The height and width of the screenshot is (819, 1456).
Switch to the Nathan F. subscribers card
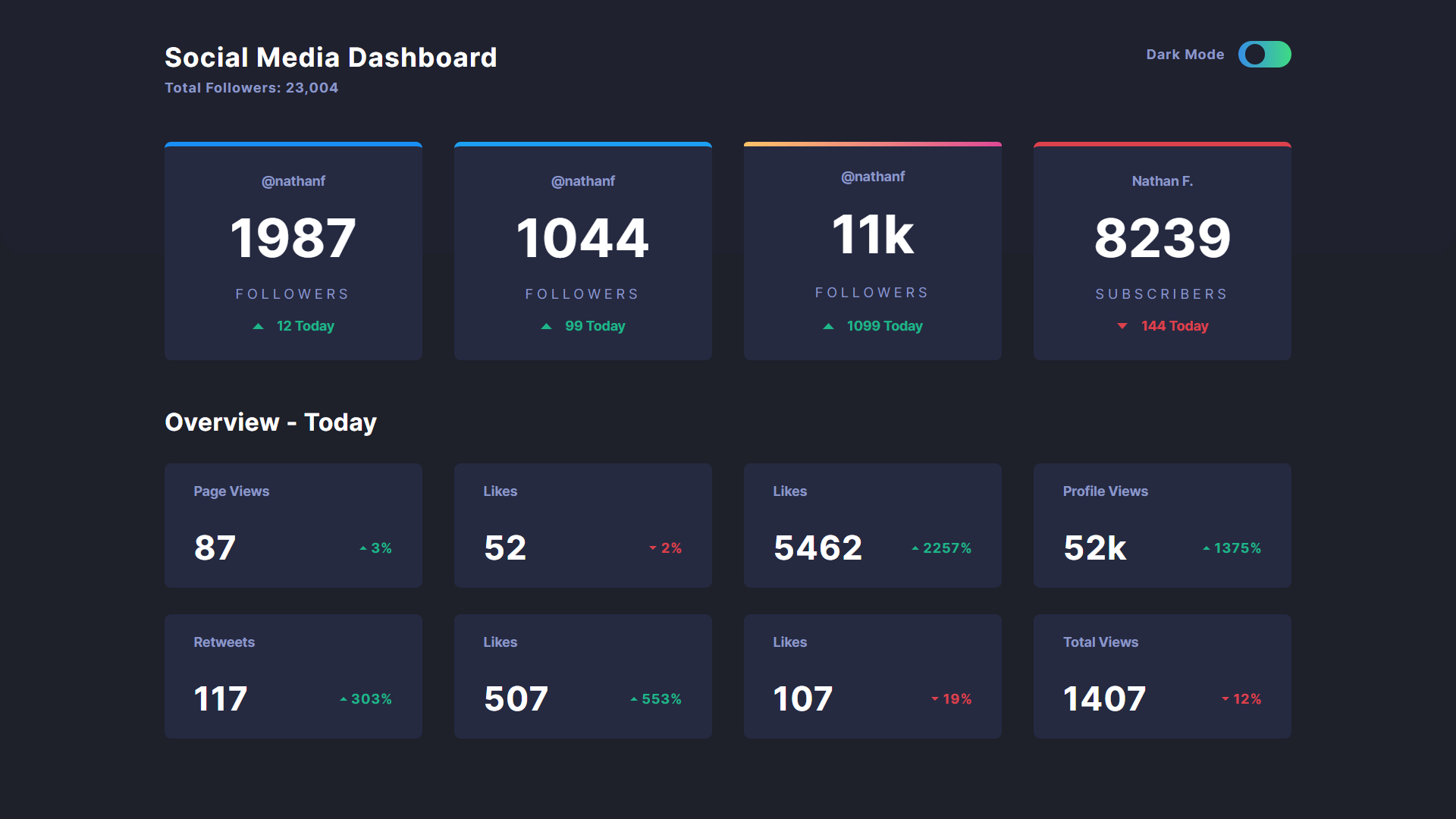(x=1162, y=251)
